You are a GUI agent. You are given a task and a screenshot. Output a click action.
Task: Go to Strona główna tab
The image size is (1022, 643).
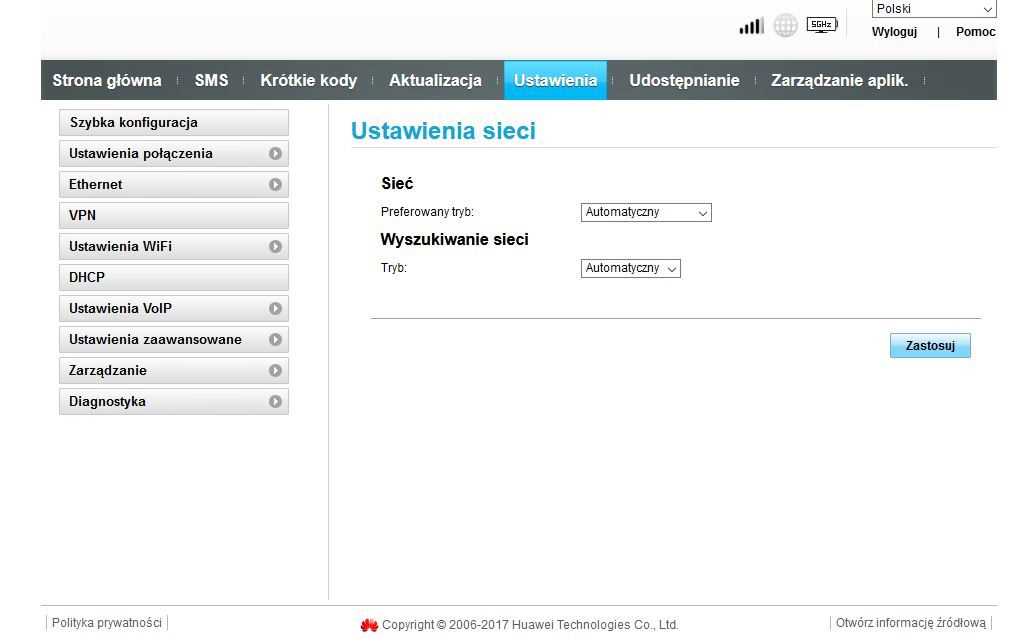coord(107,80)
